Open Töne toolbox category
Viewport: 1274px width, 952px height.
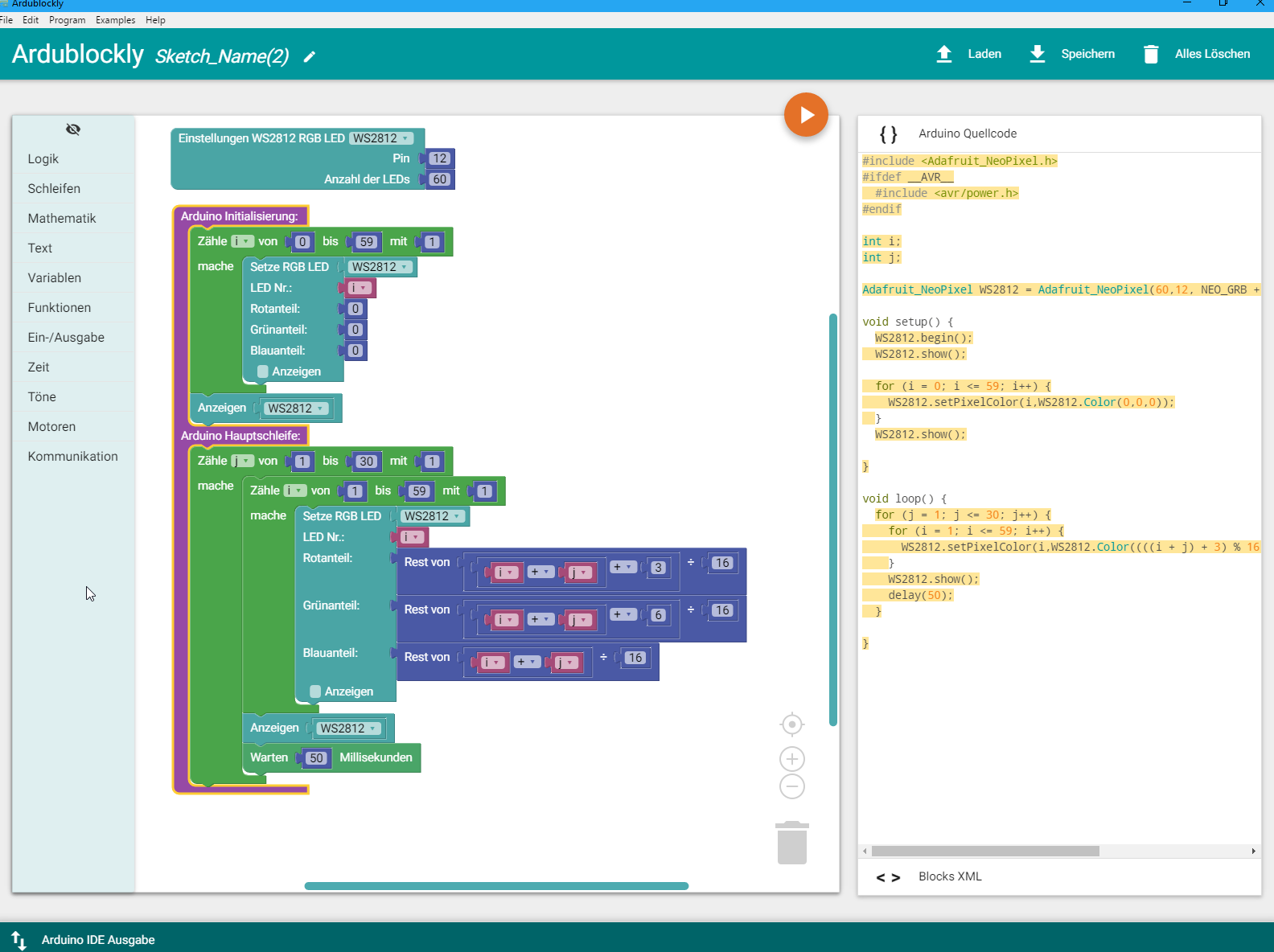(x=73, y=397)
